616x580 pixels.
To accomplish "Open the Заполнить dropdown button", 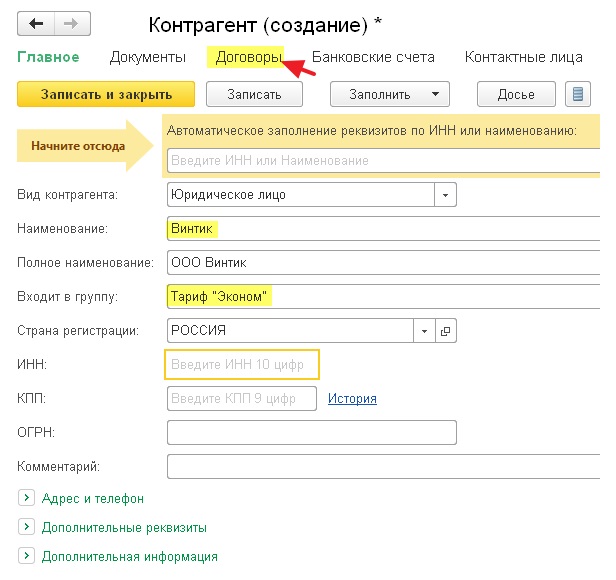I will click(x=390, y=94).
